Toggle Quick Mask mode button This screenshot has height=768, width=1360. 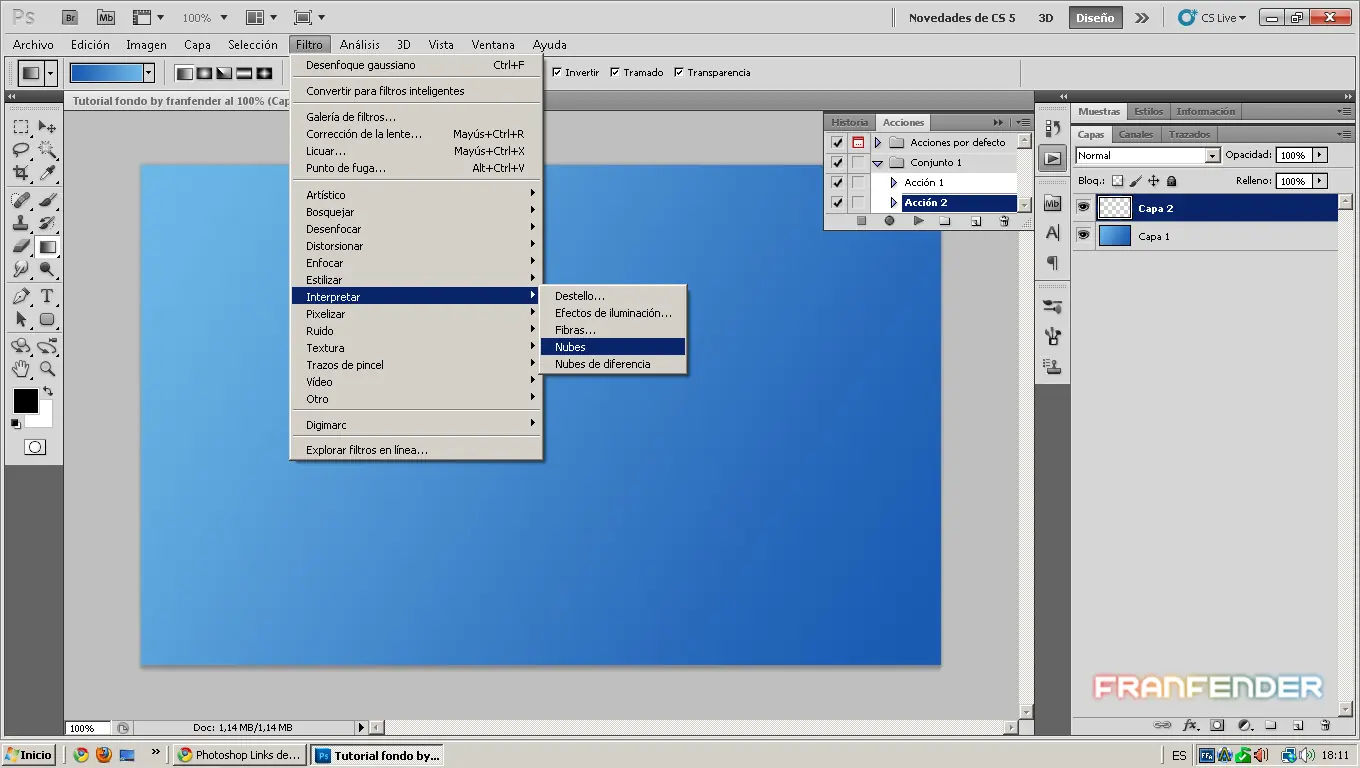(x=35, y=447)
